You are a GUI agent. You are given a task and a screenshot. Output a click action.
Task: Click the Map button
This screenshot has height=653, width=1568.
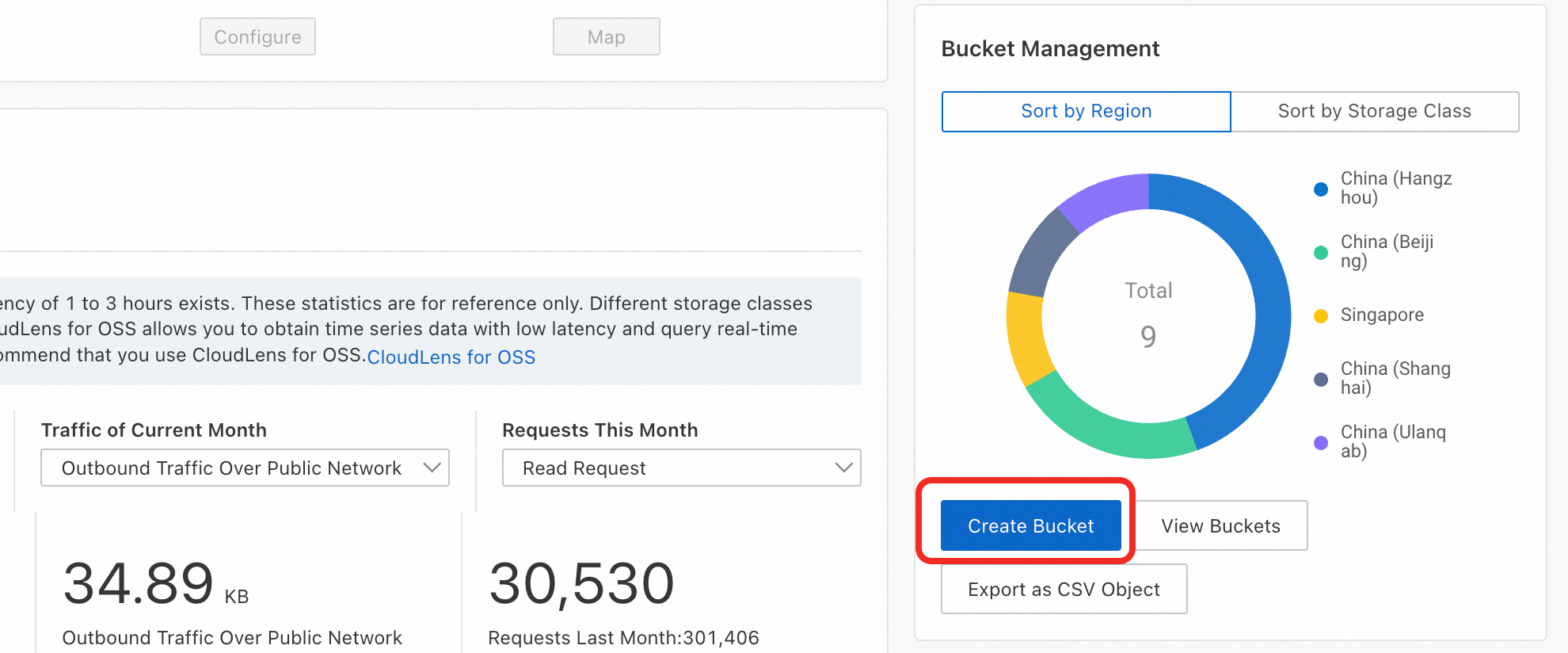click(606, 37)
